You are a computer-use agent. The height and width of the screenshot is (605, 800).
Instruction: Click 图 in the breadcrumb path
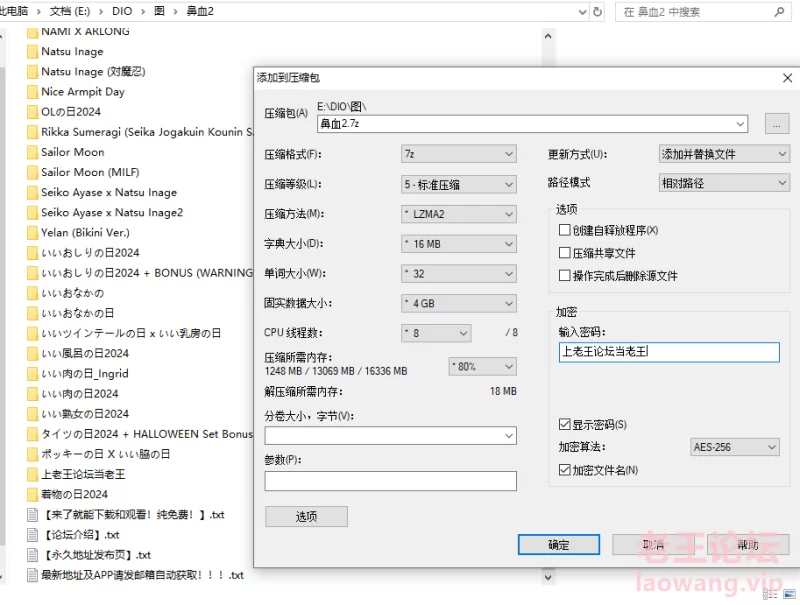pyautogui.click(x=159, y=11)
